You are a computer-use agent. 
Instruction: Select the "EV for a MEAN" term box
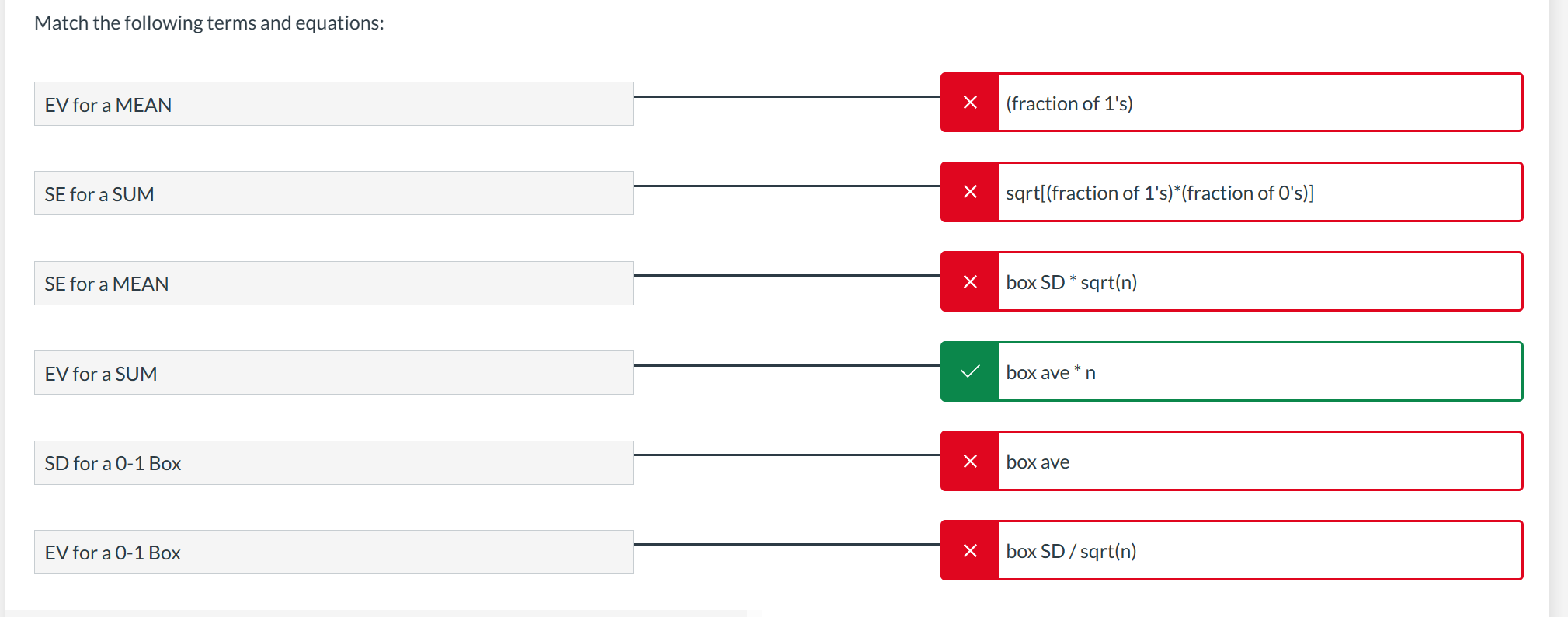(334, 103)
